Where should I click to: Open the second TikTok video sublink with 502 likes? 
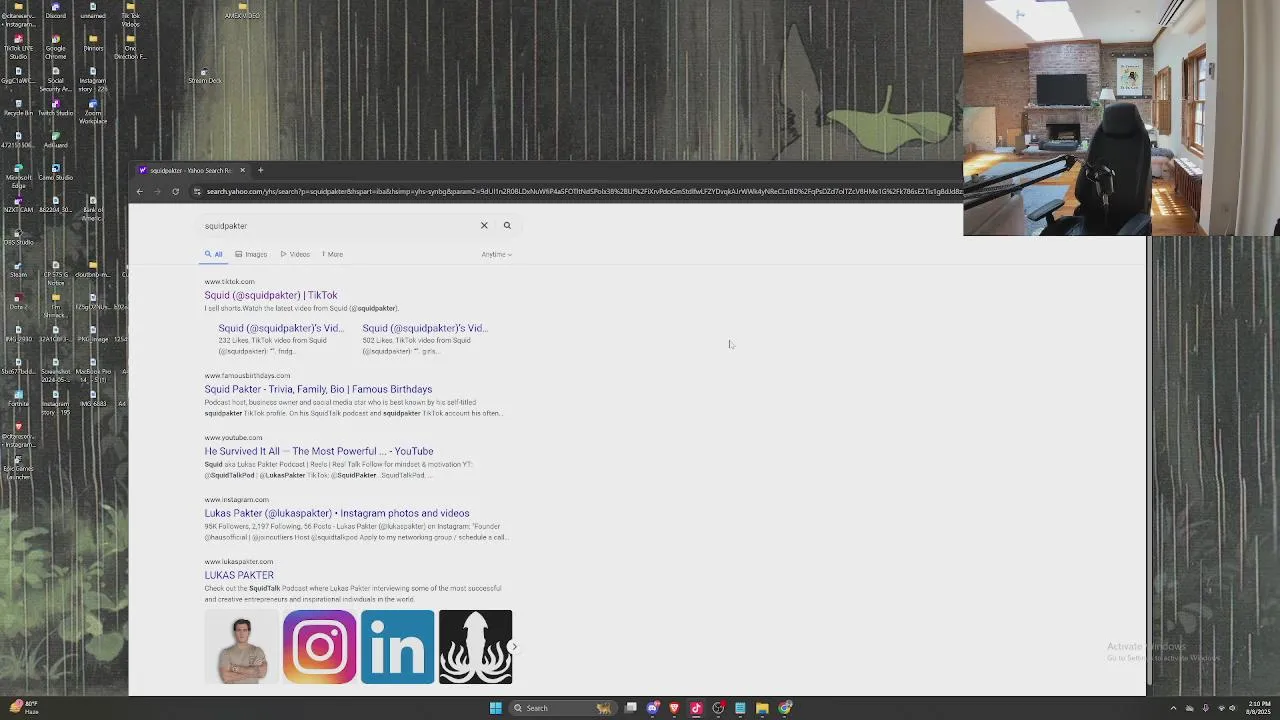coord(425,328)
